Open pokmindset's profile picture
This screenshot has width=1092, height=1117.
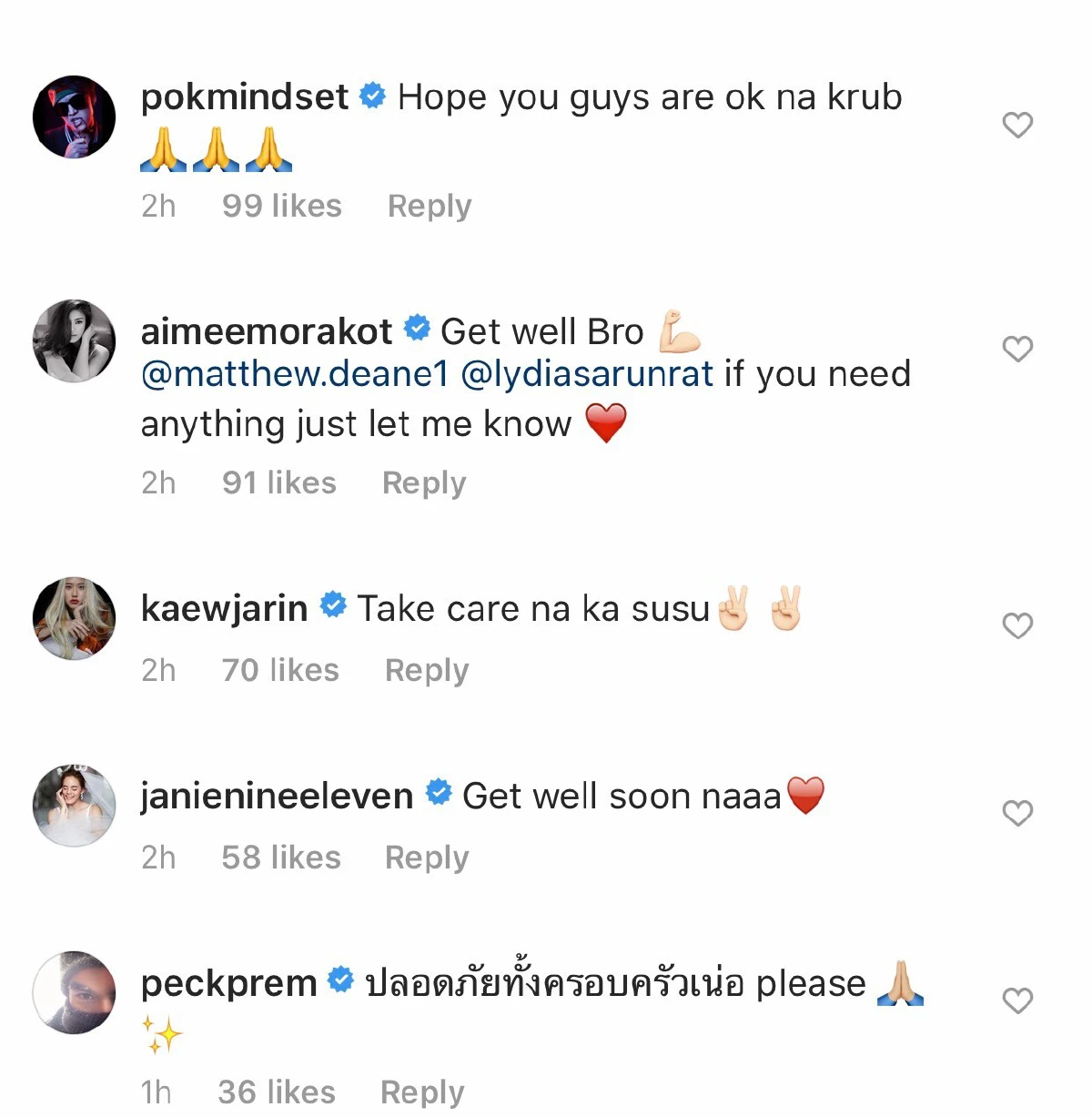coord(75,117)
